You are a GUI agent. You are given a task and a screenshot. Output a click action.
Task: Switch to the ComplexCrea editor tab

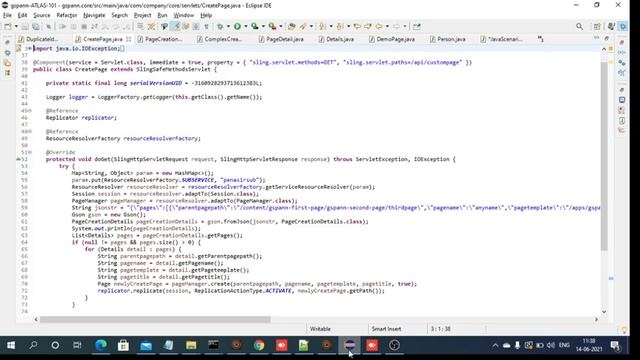pos(219,39)
